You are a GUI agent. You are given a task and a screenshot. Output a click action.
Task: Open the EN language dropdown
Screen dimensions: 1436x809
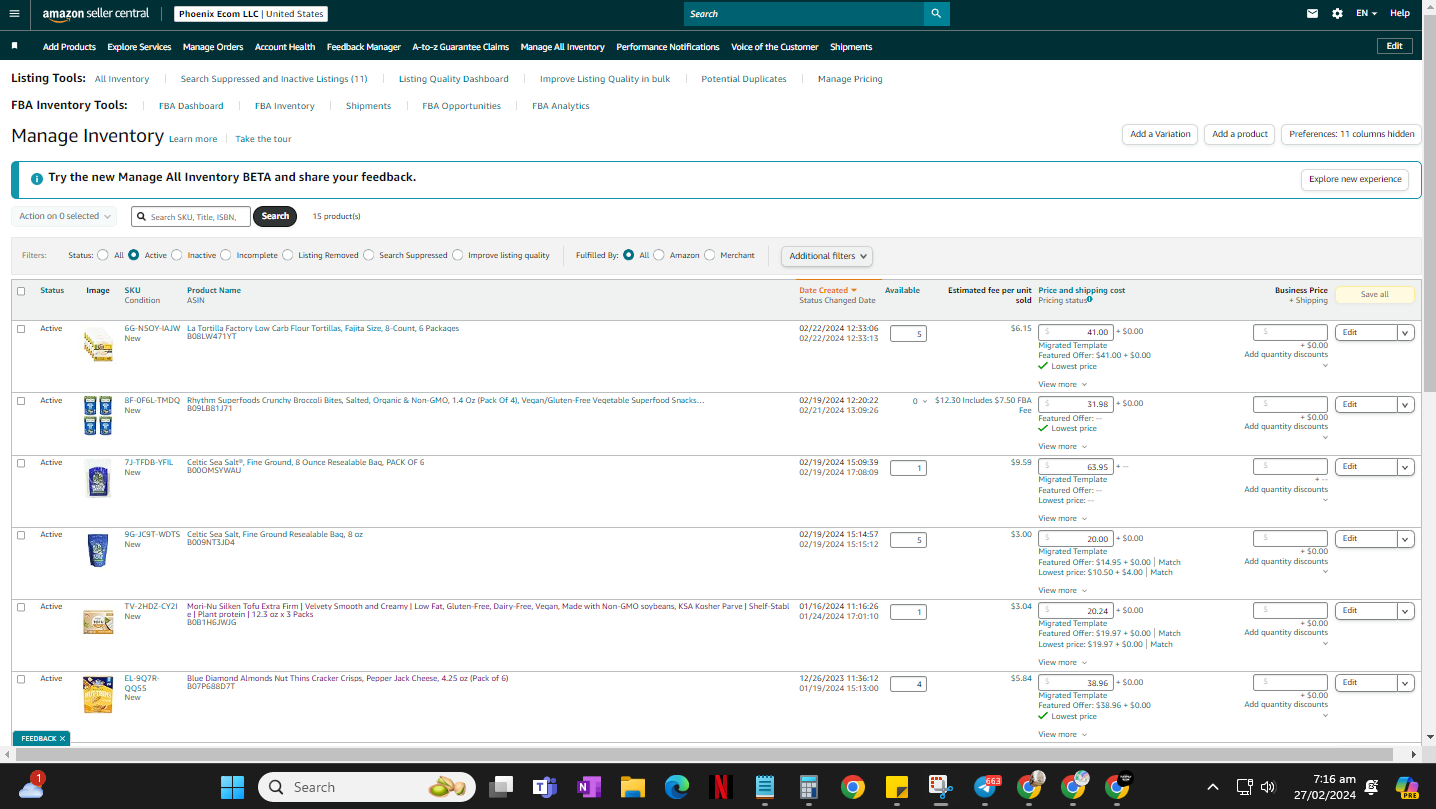click(1366, 14)
